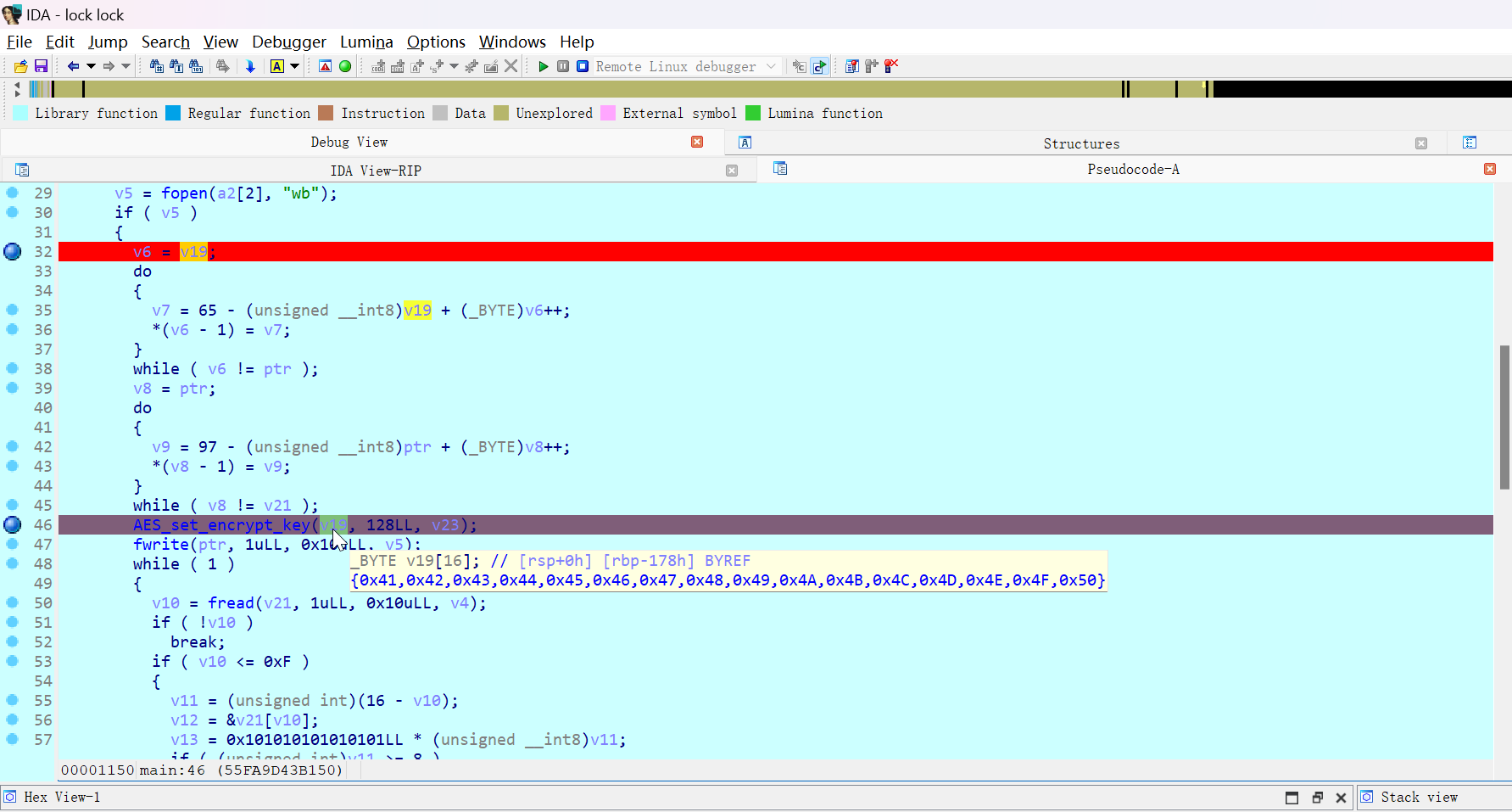
Task: Pause the debugged process
Action: pyautogui.click(x=563, y=66)
